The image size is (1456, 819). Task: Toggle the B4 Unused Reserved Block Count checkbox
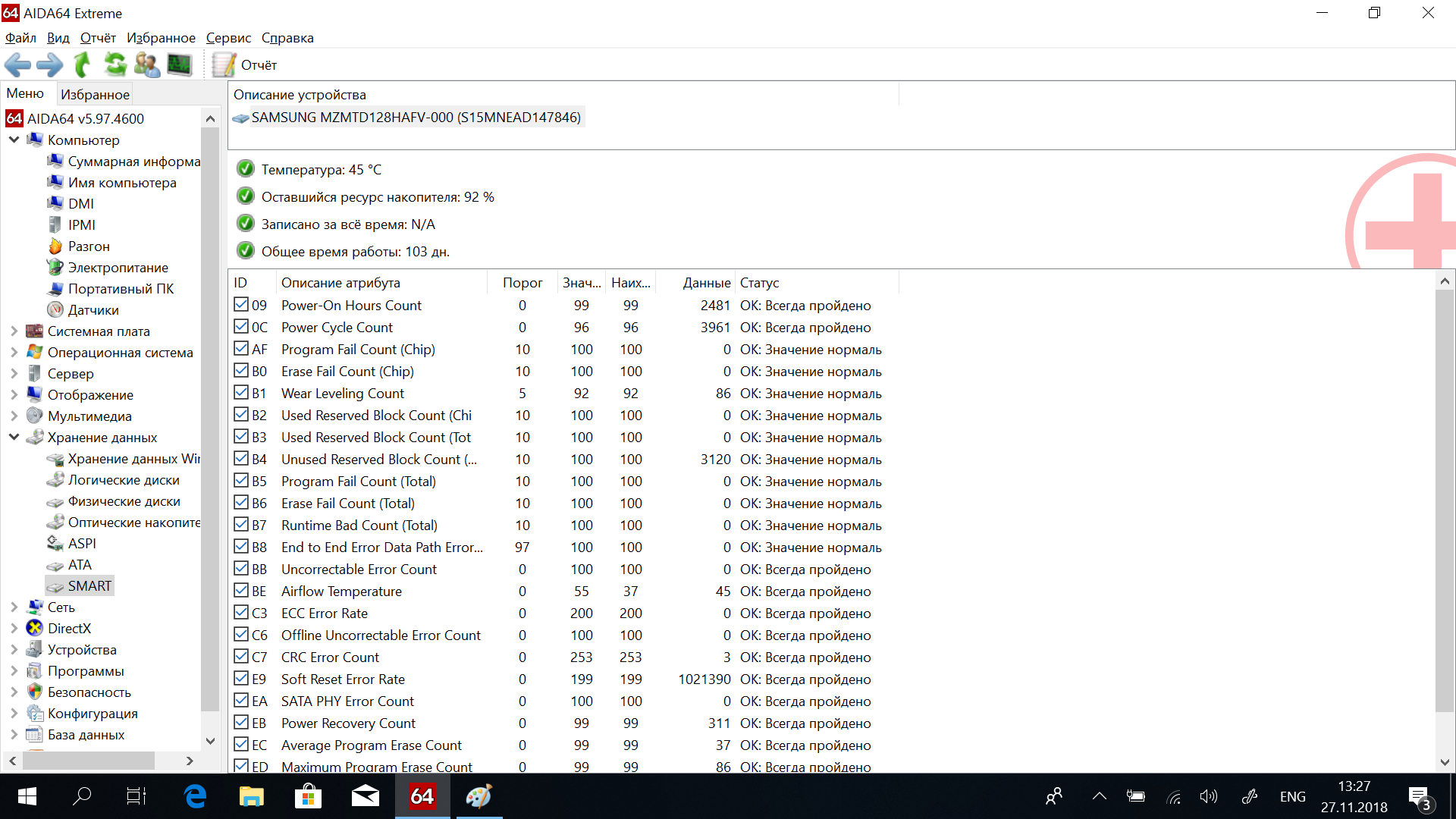[241, 459]
